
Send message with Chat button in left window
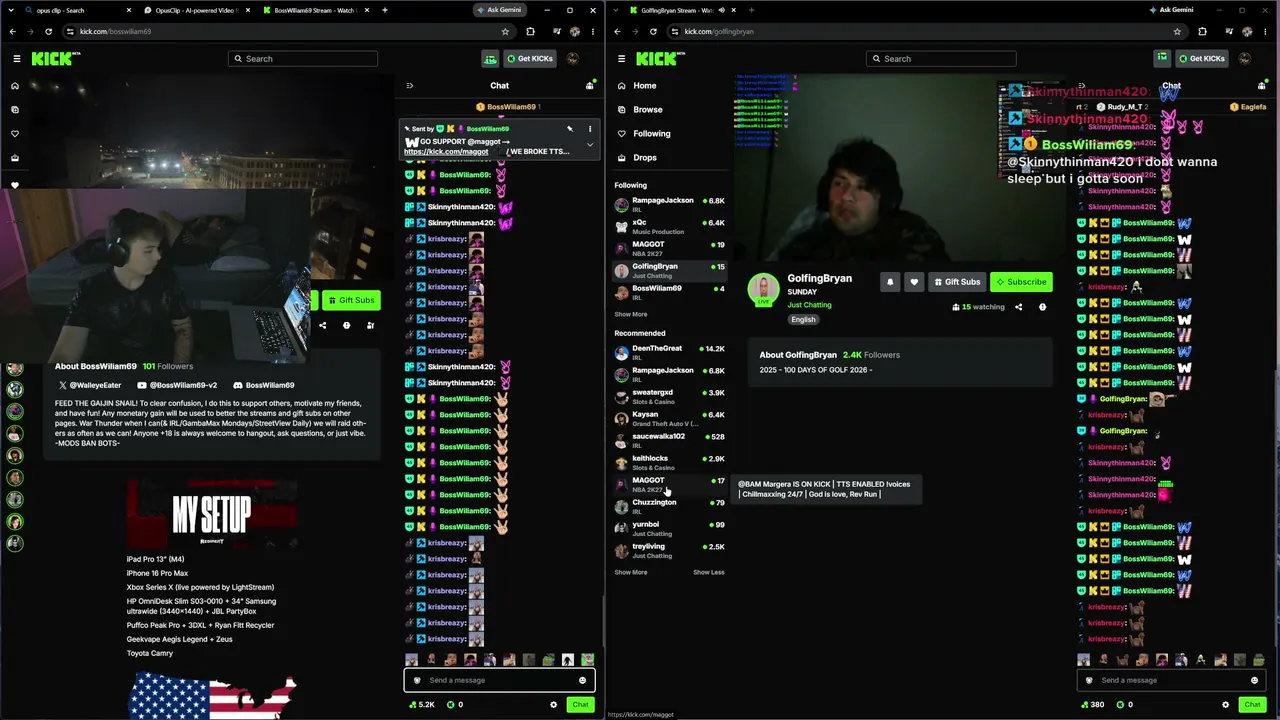(580, 705)
